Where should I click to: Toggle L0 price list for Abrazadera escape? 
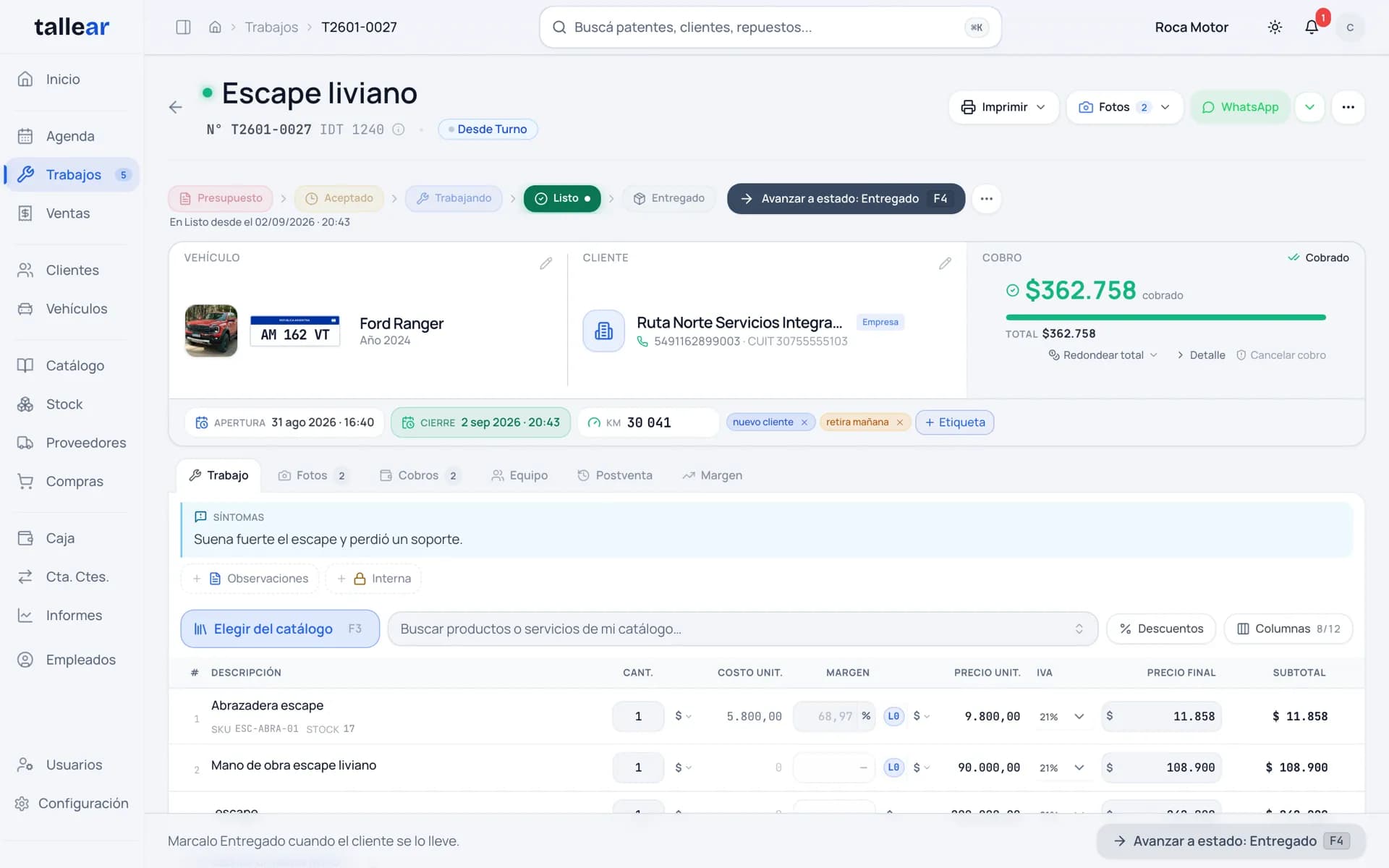(893, 716)
